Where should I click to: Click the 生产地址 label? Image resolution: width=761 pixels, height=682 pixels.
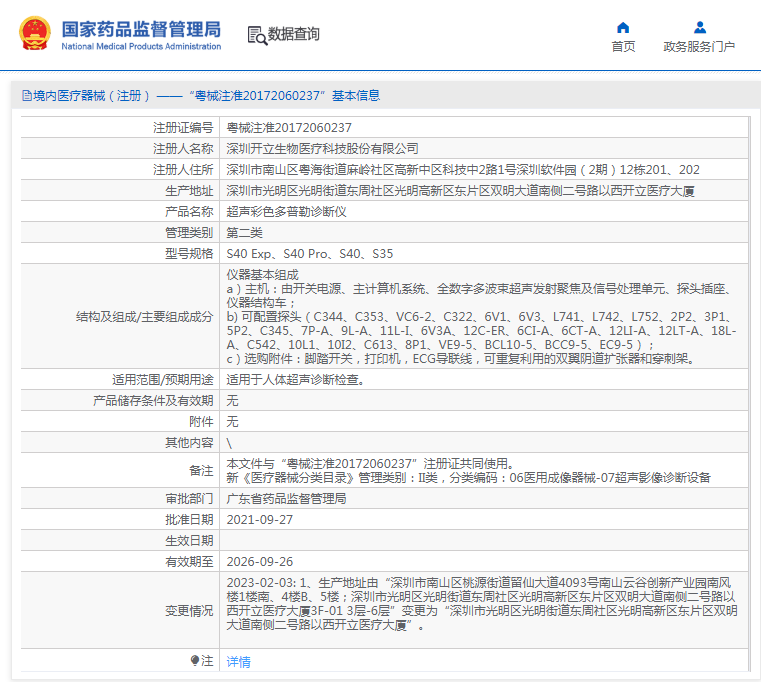[189, 191]
